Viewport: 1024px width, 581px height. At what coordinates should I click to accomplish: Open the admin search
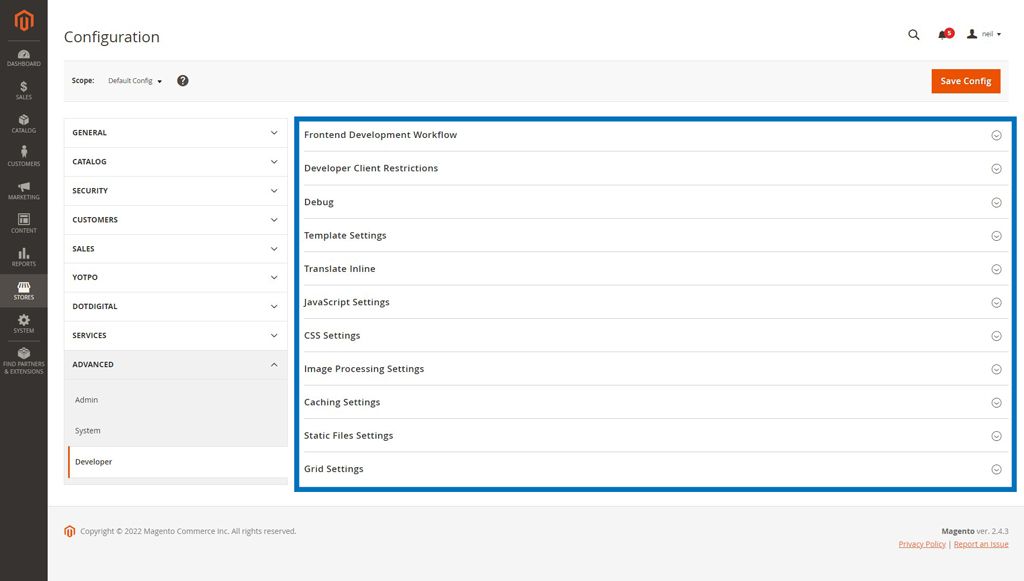pyautogui.click(x=913, y=34)
